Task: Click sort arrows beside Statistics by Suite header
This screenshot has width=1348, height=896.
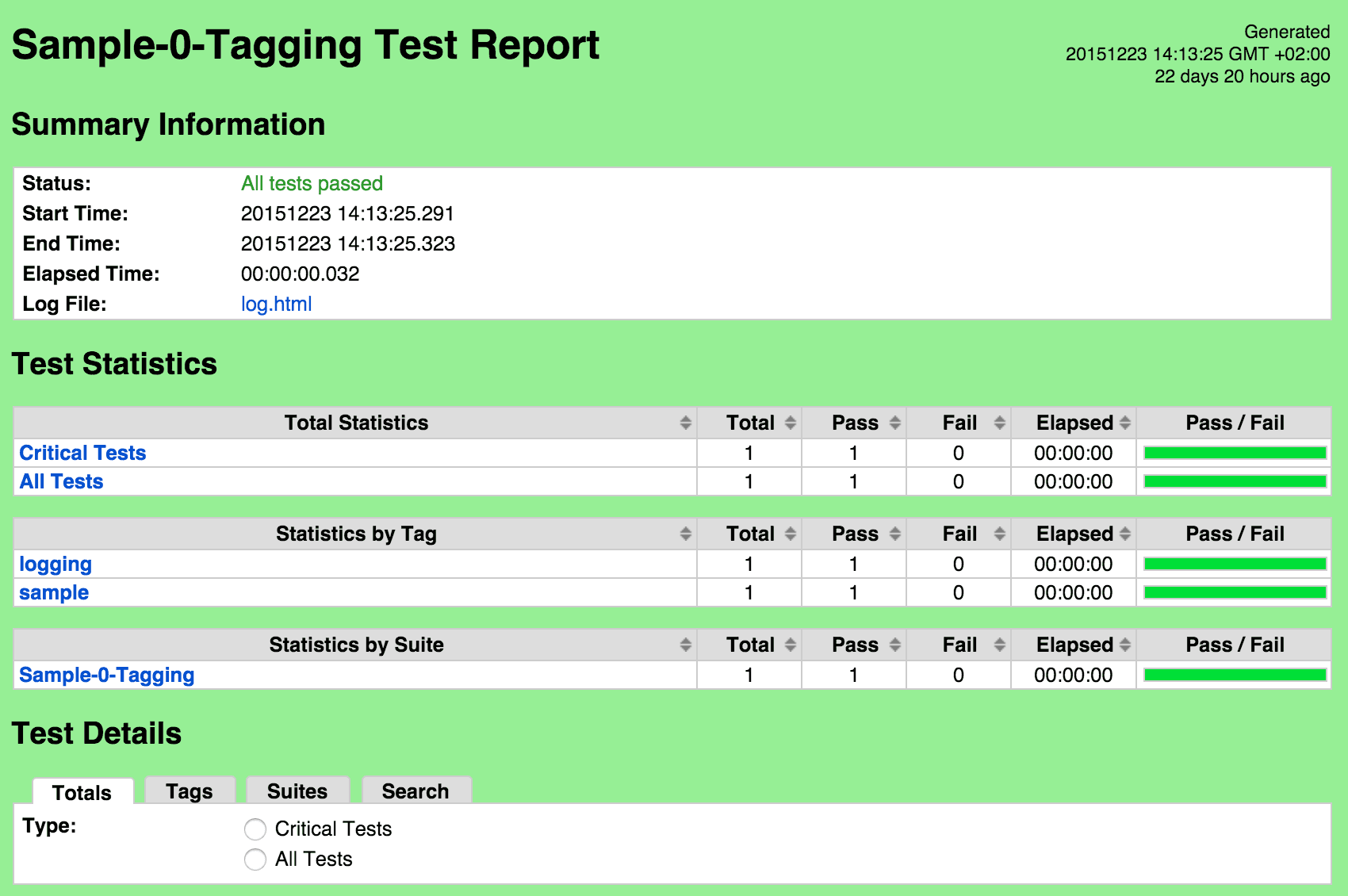Action: tap(686, 645)
